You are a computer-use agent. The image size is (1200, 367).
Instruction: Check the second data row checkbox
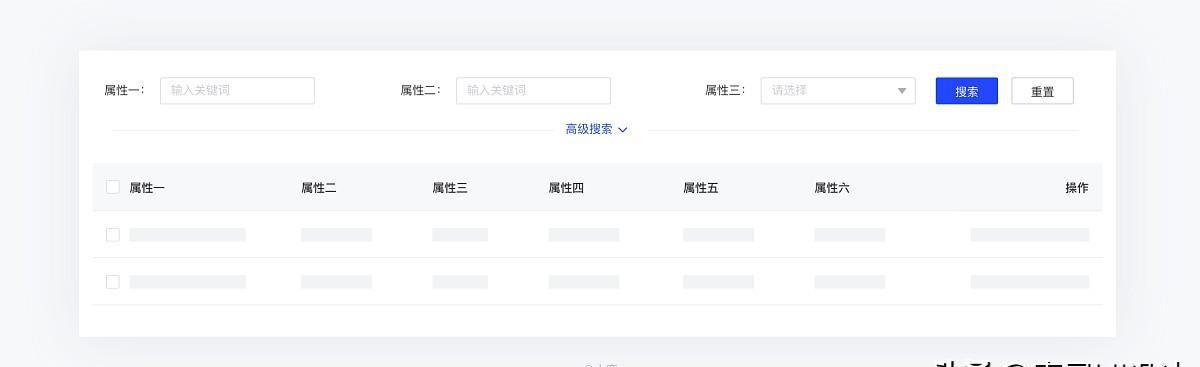point(112,282)
